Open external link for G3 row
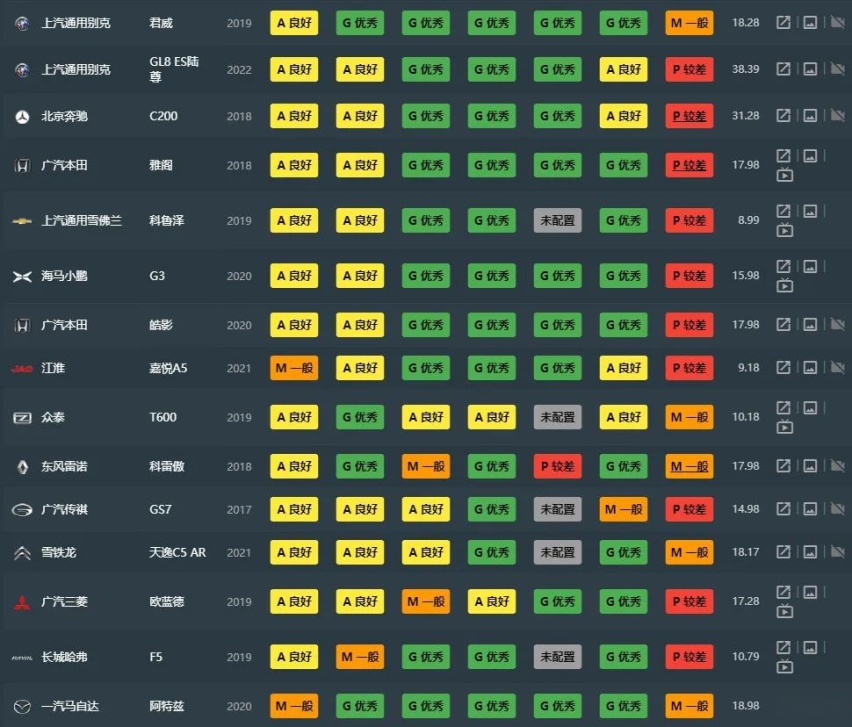Screen dimensions: 852x727 point(783,266)
